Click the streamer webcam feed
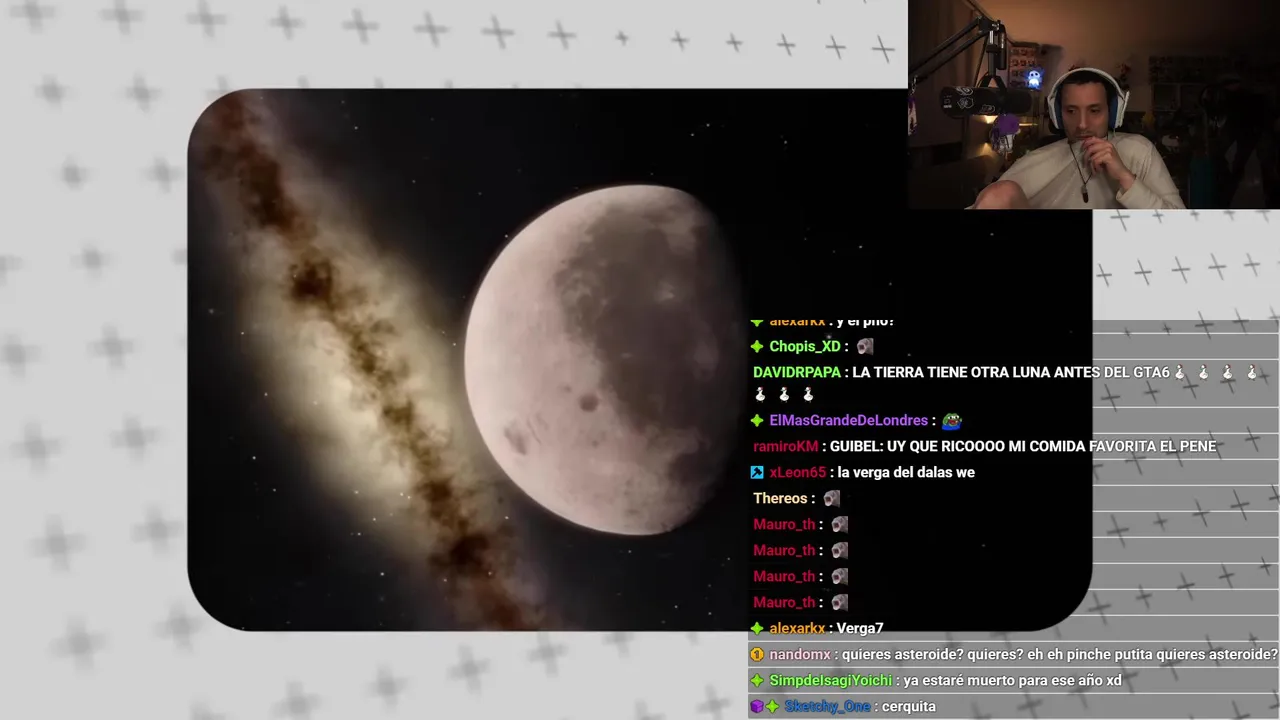 [1094, 104]
